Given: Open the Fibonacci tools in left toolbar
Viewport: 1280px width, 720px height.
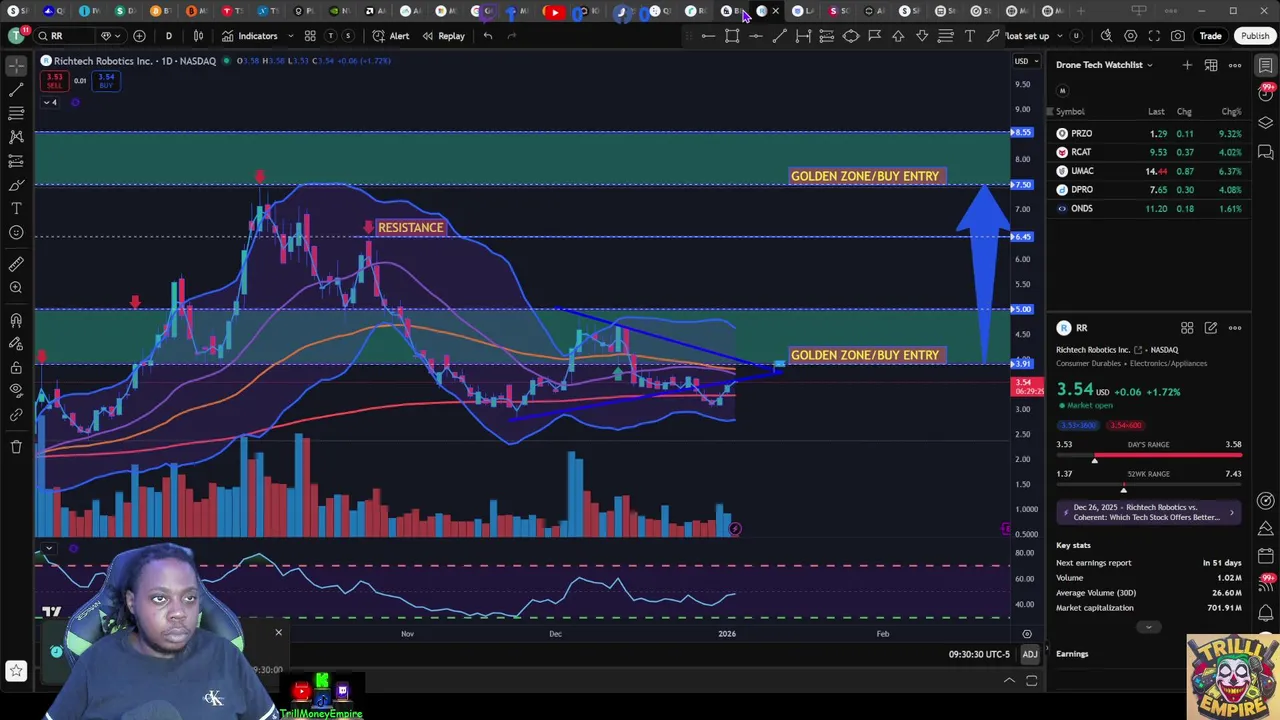Looking at the screenshot, I should [16, 113].
